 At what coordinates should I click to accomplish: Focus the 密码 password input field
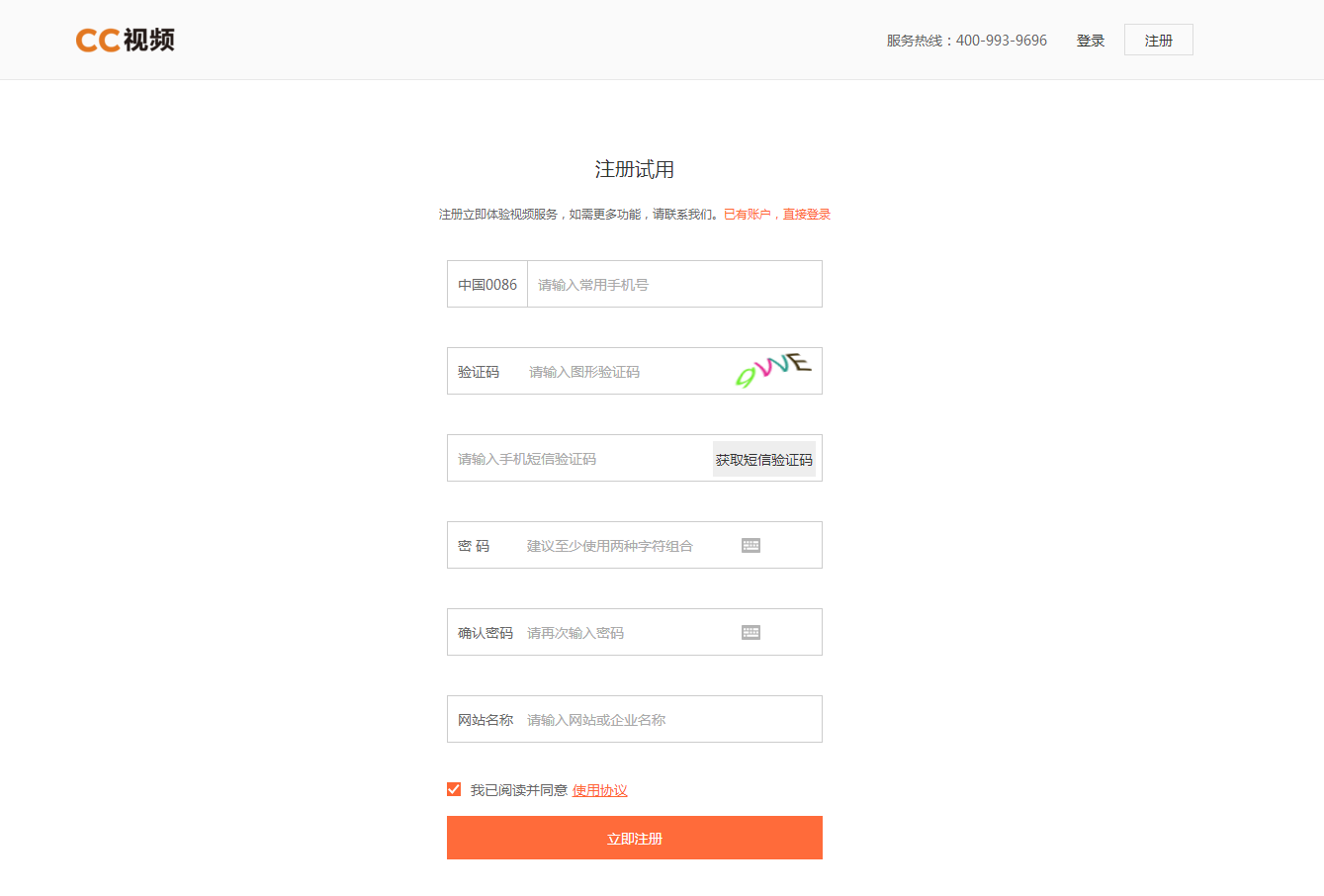pyautogui.click(x=613, y=544)
